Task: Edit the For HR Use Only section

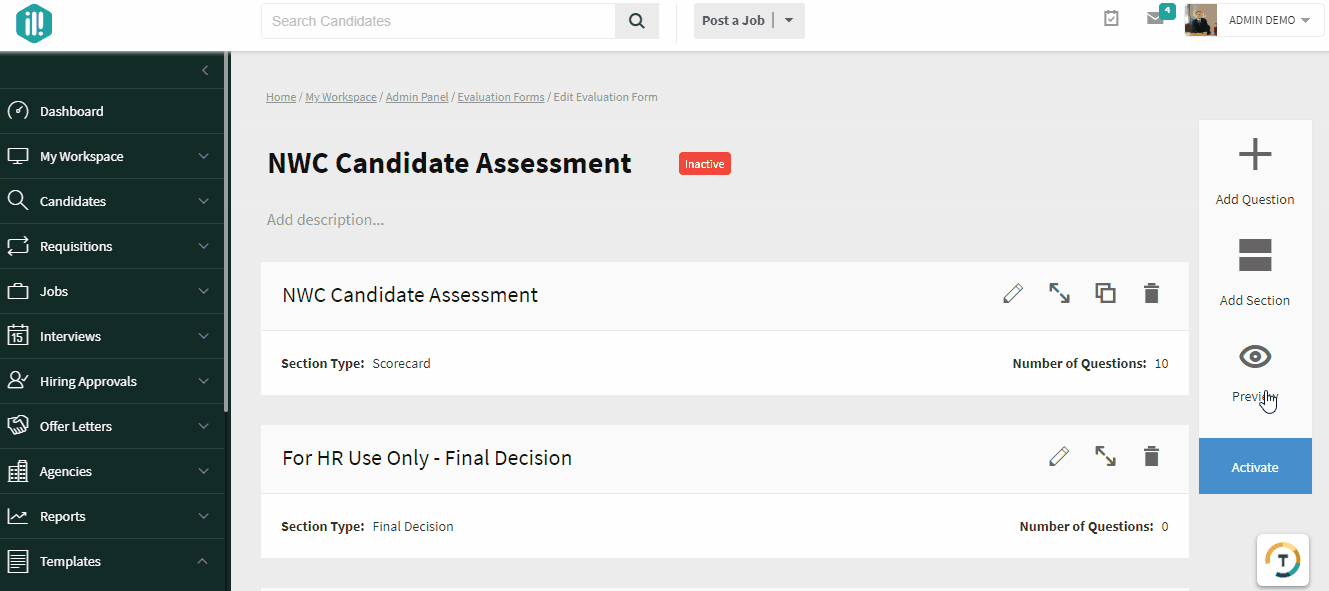Action: (x=1059, y=456)
